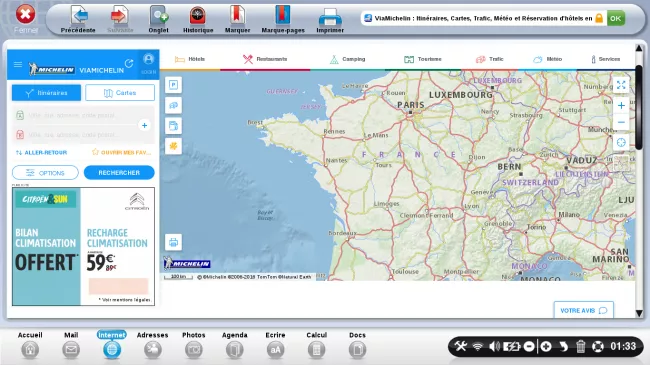Open the Tourisme tab
The width and height of the screenshot is (650, 365).
422,59
